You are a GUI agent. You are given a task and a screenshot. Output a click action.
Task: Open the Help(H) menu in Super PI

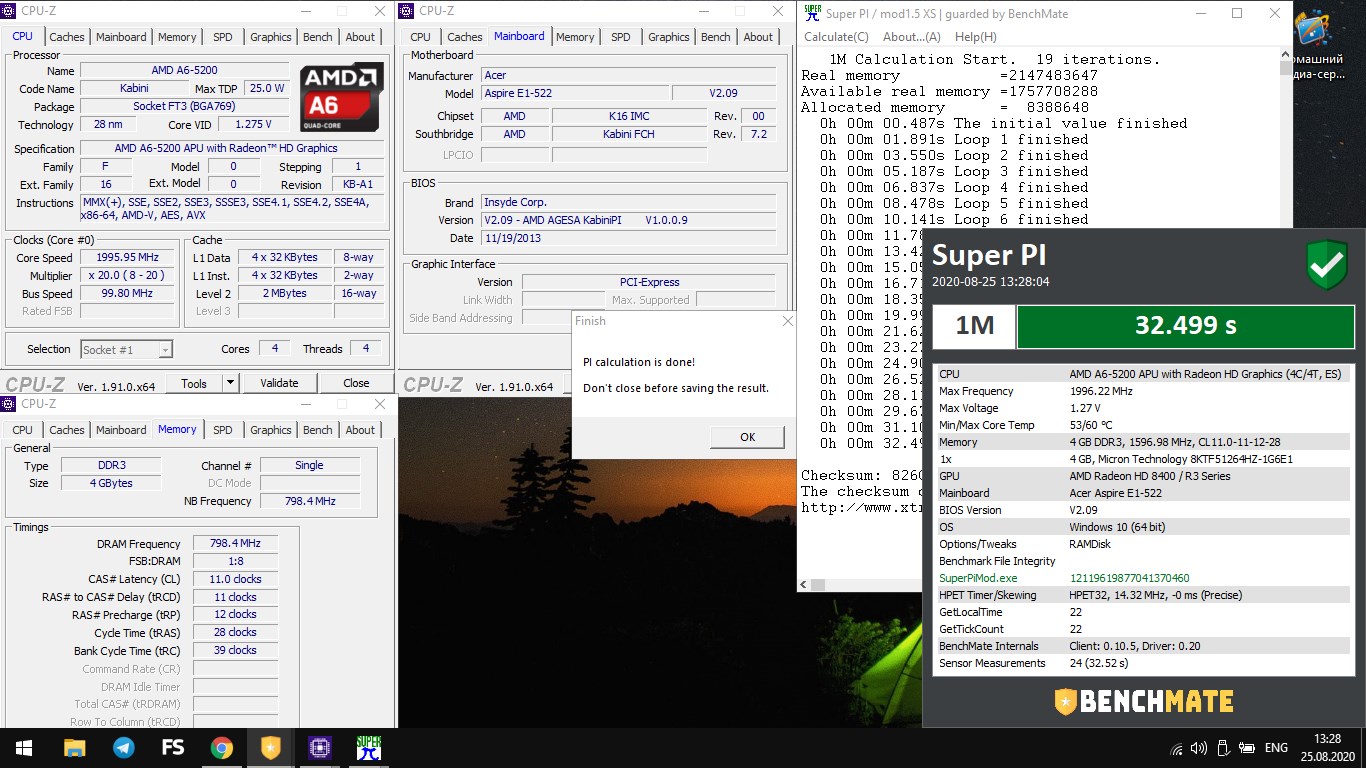[x=975, y=37]
